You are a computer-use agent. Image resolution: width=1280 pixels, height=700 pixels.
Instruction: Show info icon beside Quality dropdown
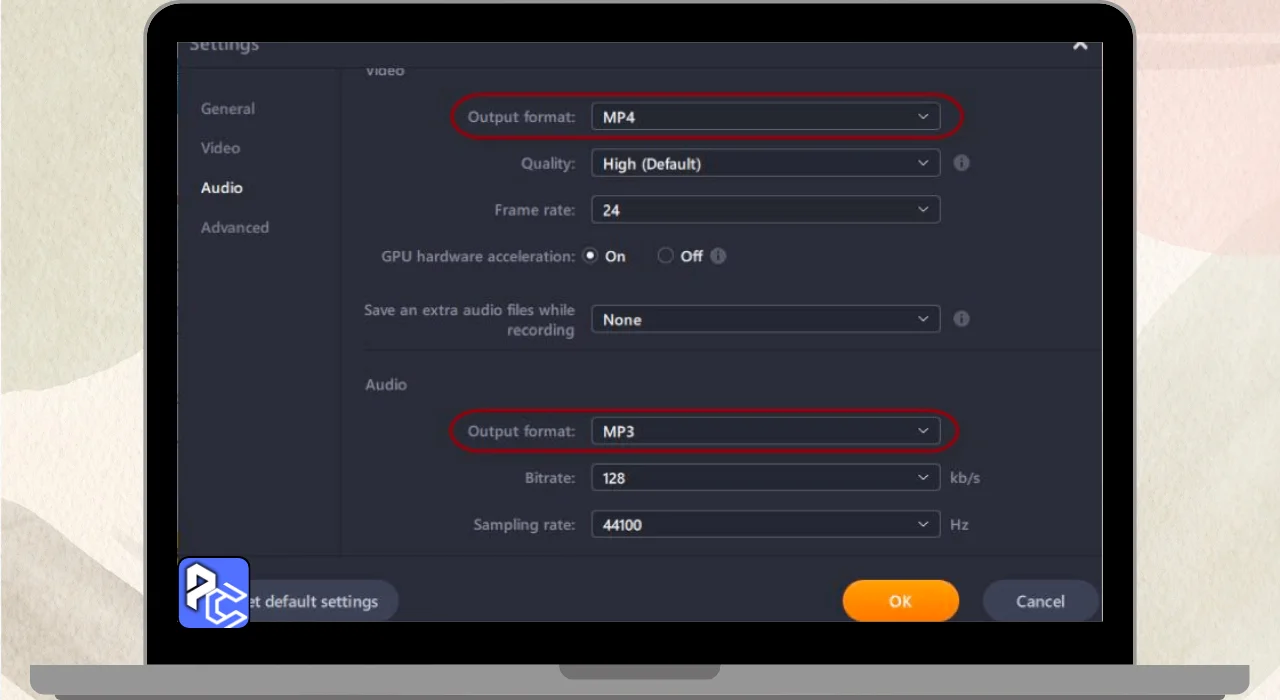961,163
